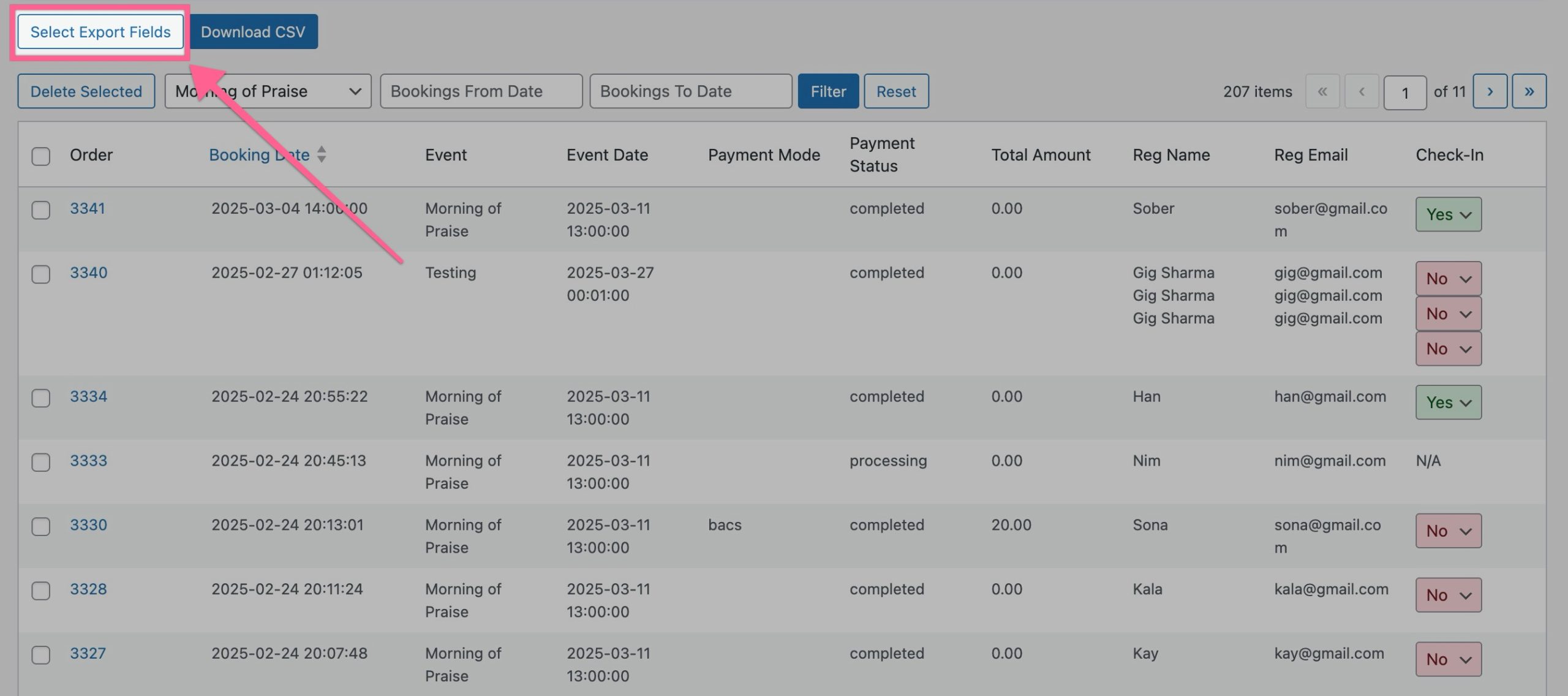1568x696 pixels.
Task: Open Check-In dropdown for Sober
Action: click(x=1448, y=214)
